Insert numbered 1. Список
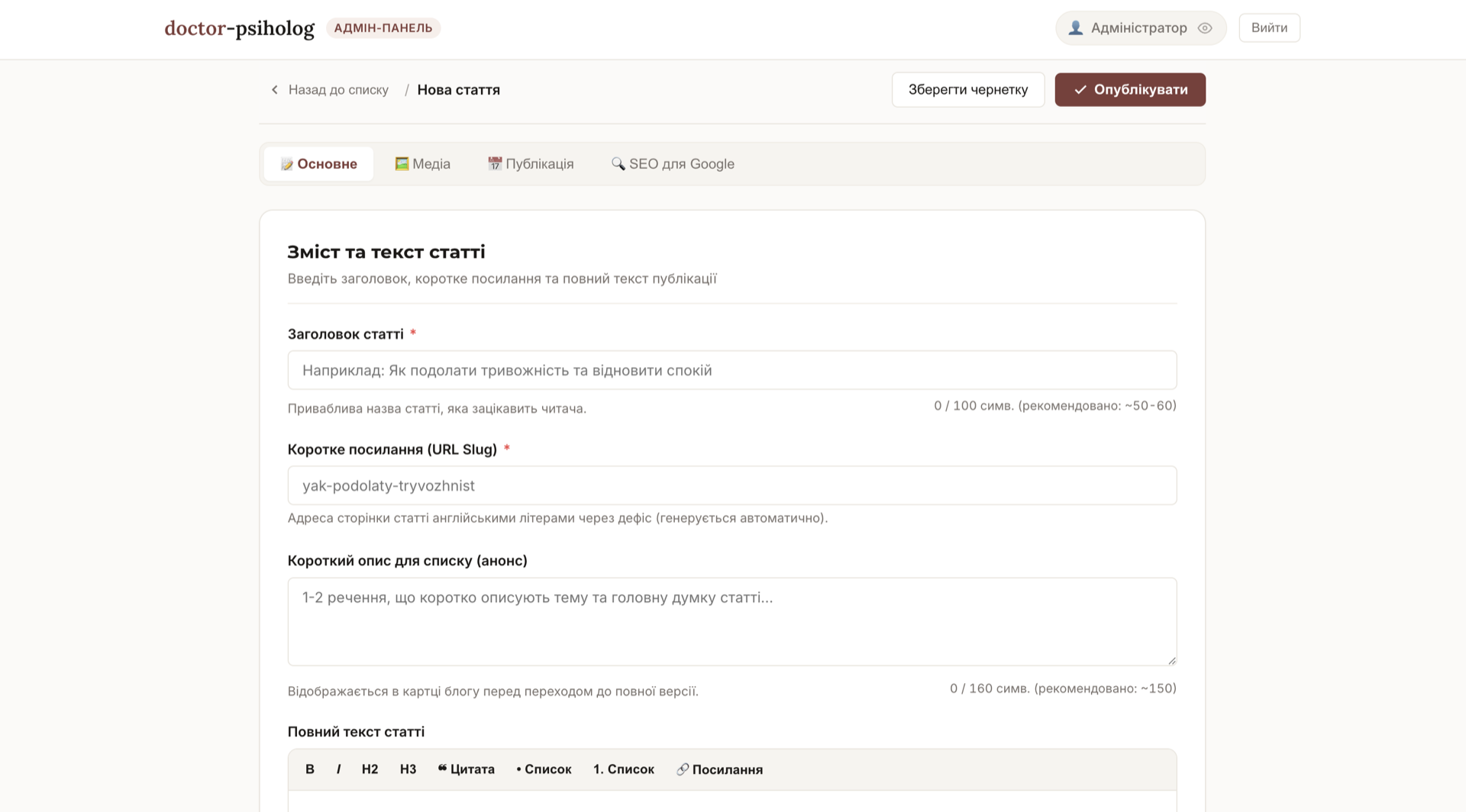This screenshot has width=1466, height=812. point(624,769)
